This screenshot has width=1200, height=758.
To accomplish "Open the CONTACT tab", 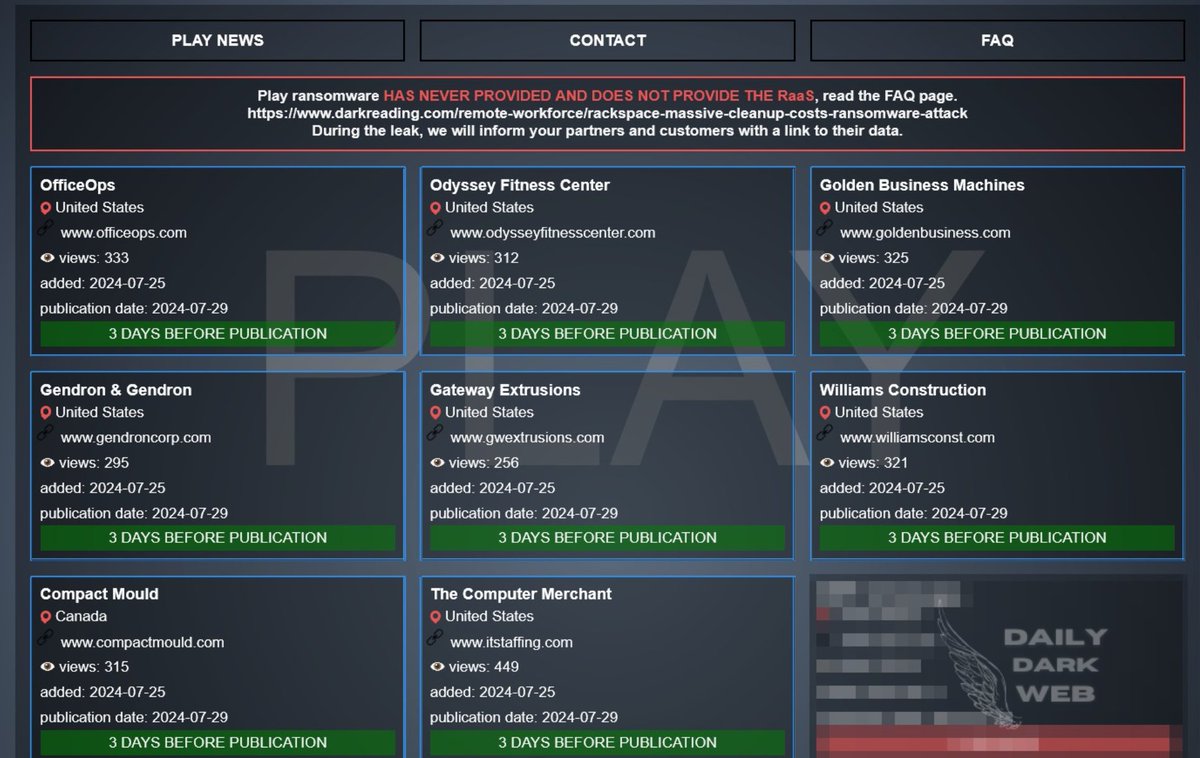I will [607, 41].
